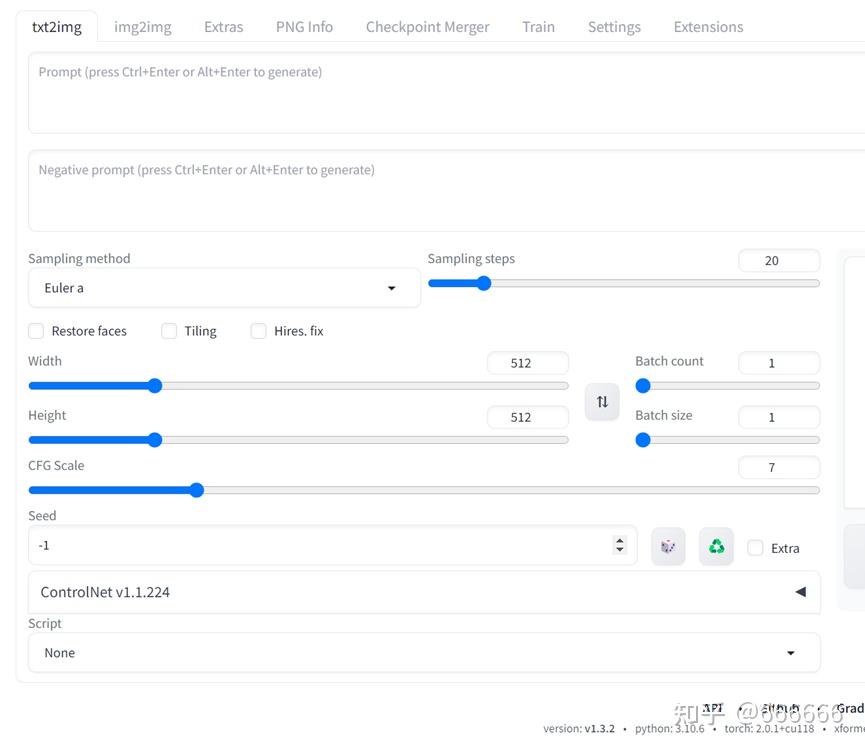This screenshot has width=865, height=748.
Task: Open the Sampling method dropdown
Action: (x=224, y=288)
